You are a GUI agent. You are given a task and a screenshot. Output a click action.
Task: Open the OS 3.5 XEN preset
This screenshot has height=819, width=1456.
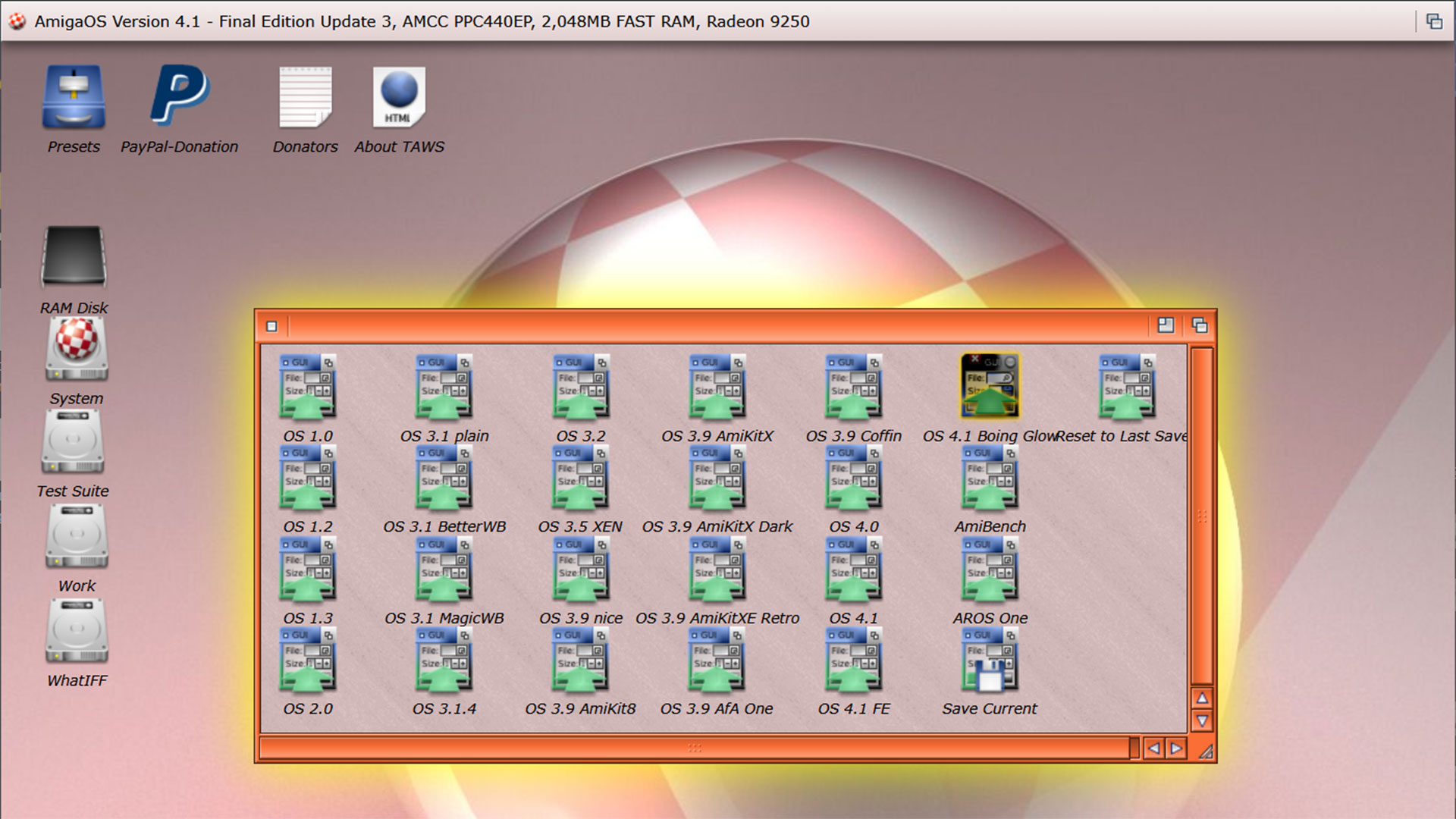(x=580, y=478)
